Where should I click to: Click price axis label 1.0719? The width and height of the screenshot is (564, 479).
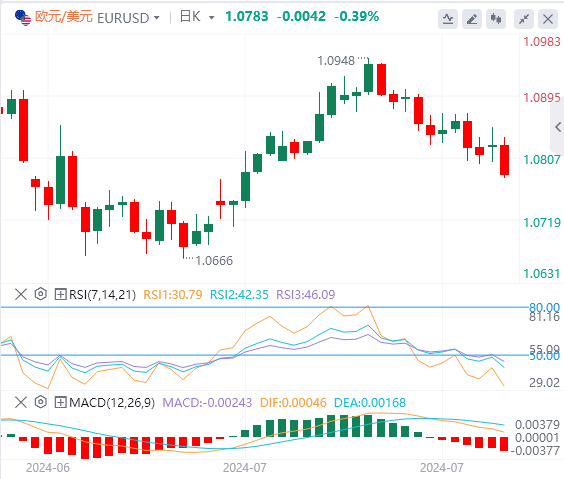(x=542, y=223)
